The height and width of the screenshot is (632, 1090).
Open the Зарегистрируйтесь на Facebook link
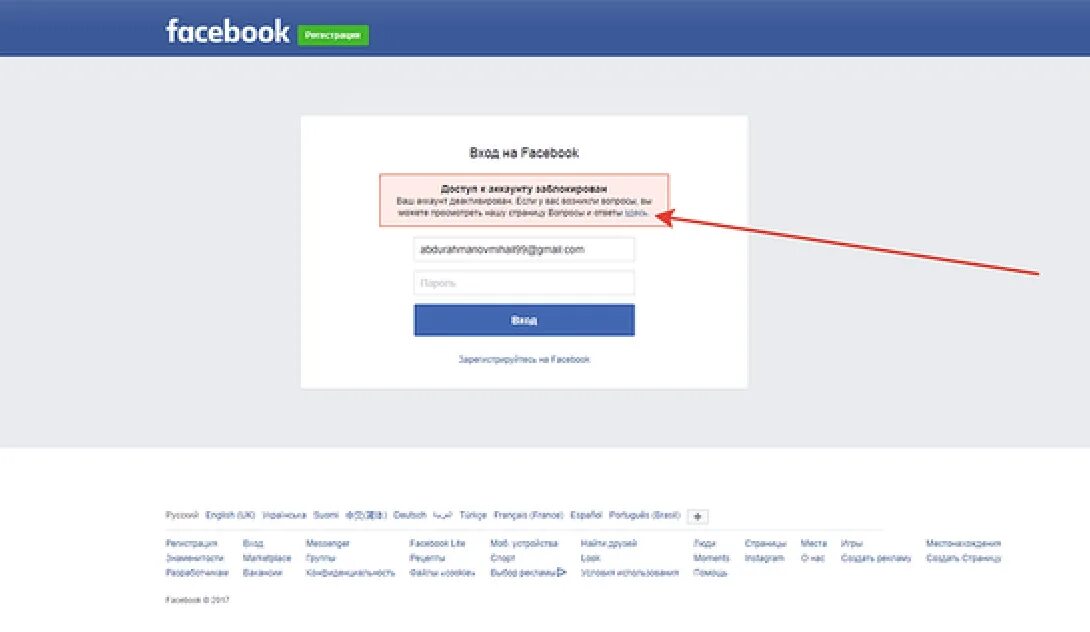pyautogui.click(x=524, y=359)
